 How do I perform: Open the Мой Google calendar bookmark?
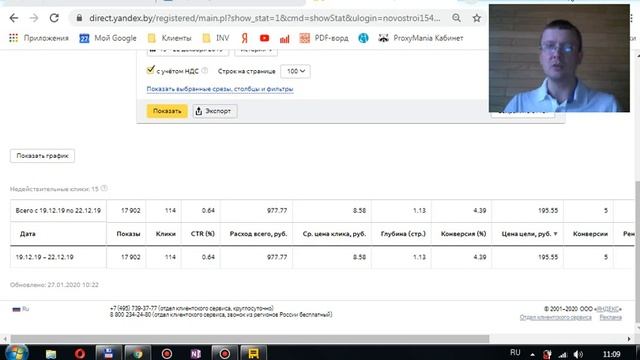click(x=108, y=38)
